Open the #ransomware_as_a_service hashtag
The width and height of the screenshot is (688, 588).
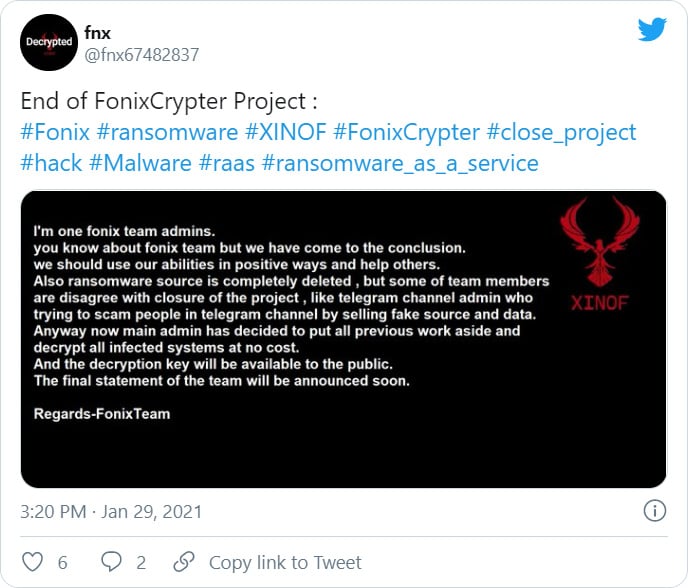pos(400,163)
